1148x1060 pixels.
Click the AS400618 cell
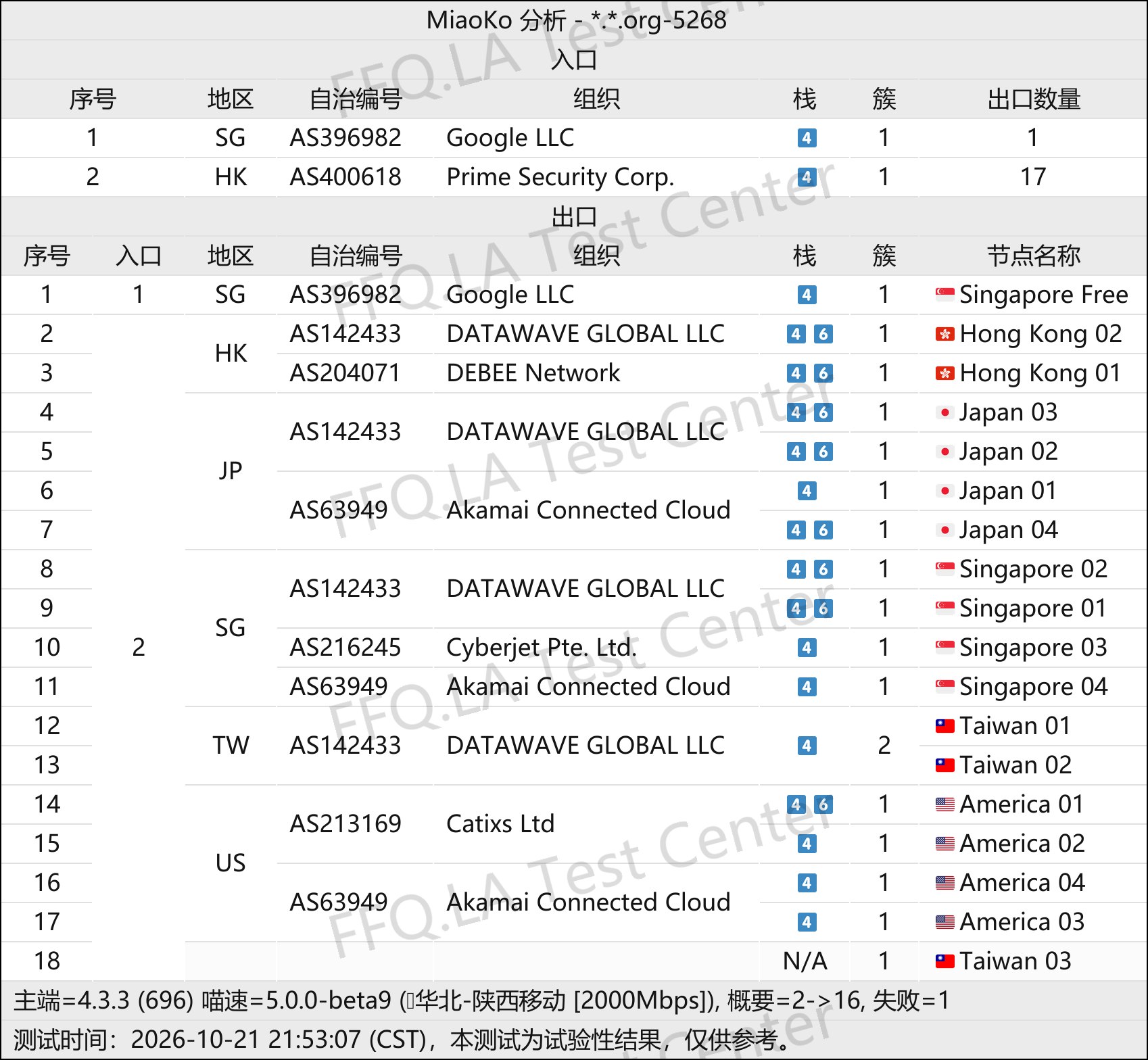[x=345, y=177]
